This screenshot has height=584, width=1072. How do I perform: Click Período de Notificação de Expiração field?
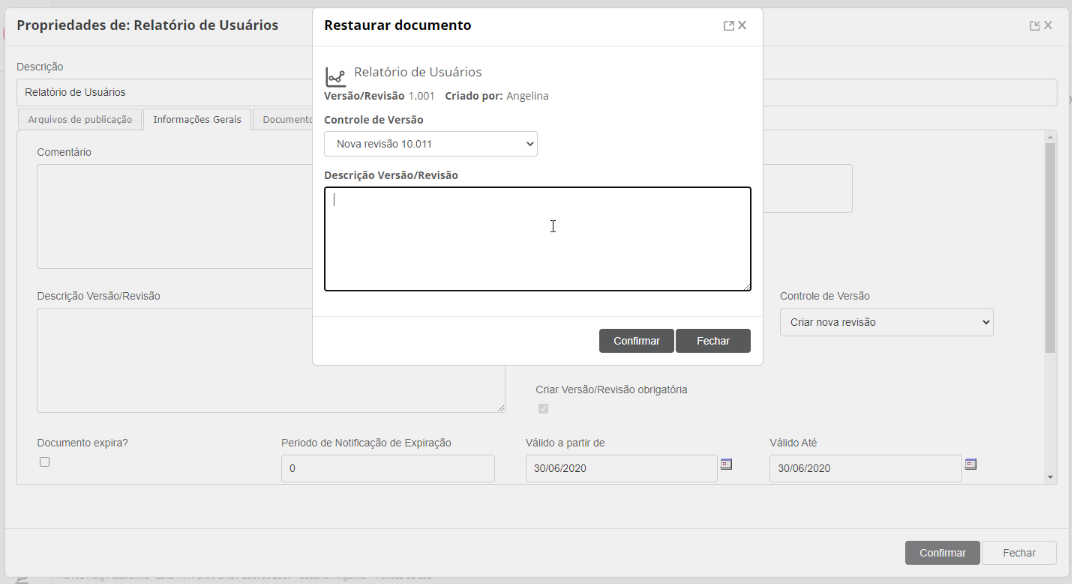(388, 468)
